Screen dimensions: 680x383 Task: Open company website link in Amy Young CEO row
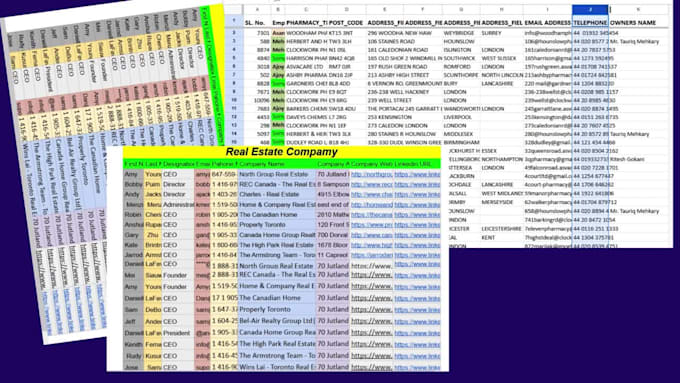click(x=372, y=174)
